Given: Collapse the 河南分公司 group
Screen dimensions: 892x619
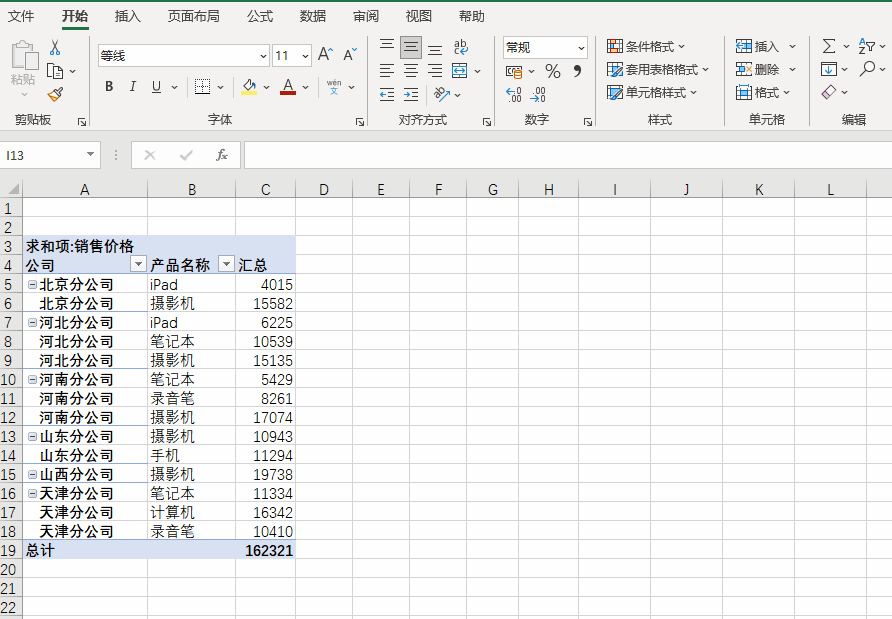Looking at the screenshot, I should [32, 379].
